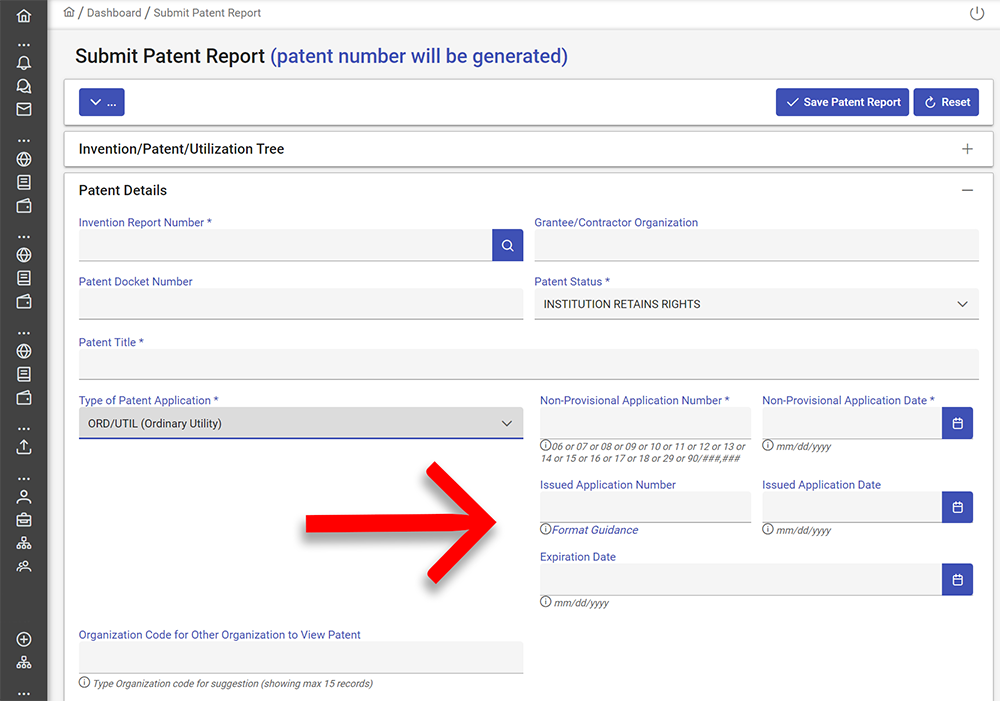Click the search icon beside Invention Report Number
The height and width of the screenshot is (701, 1000).
click(x=507, y=245)
